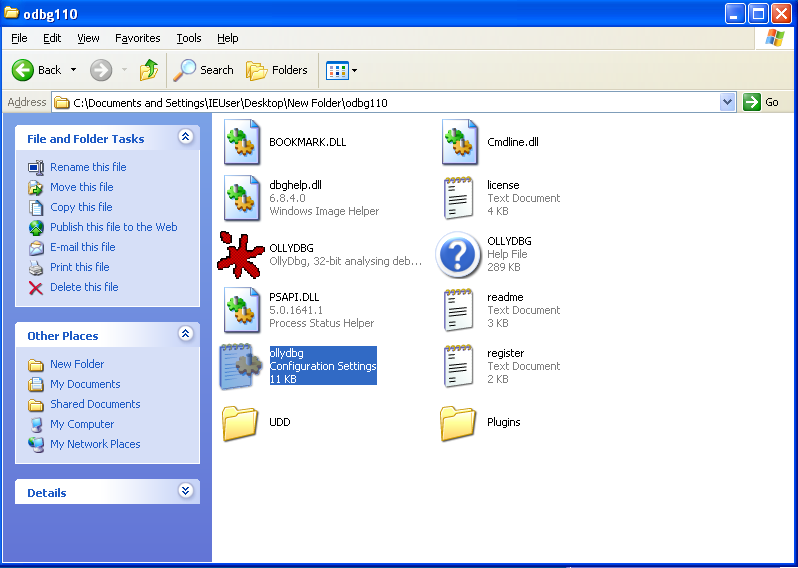This screenshot has height=568, width=798.
Task: Expand the address bar dropdown
Action: [728, 102]
